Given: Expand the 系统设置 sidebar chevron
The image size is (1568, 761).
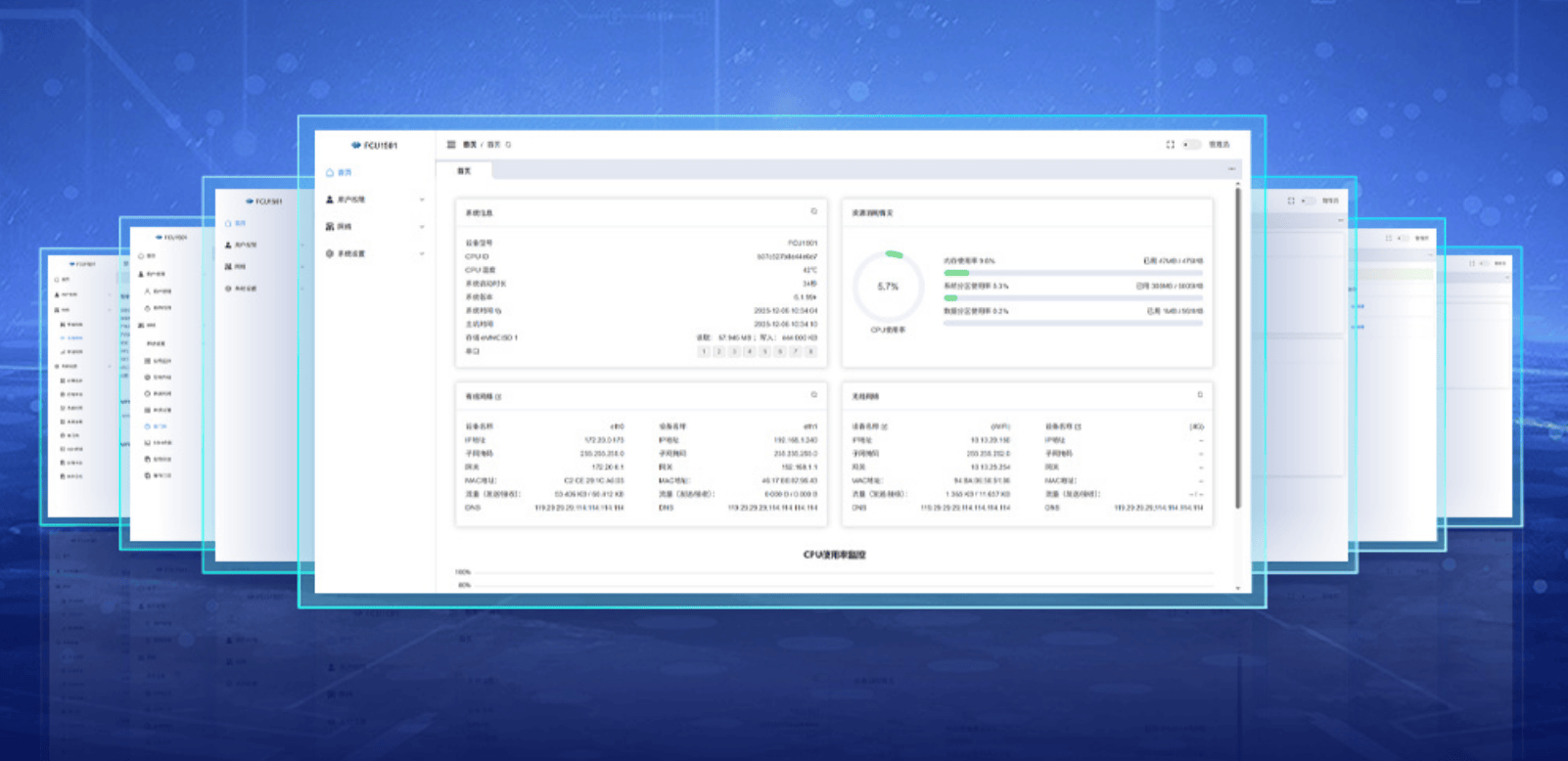Looking at the screenshot, I should pyautogui.click(x=422, y=254).
